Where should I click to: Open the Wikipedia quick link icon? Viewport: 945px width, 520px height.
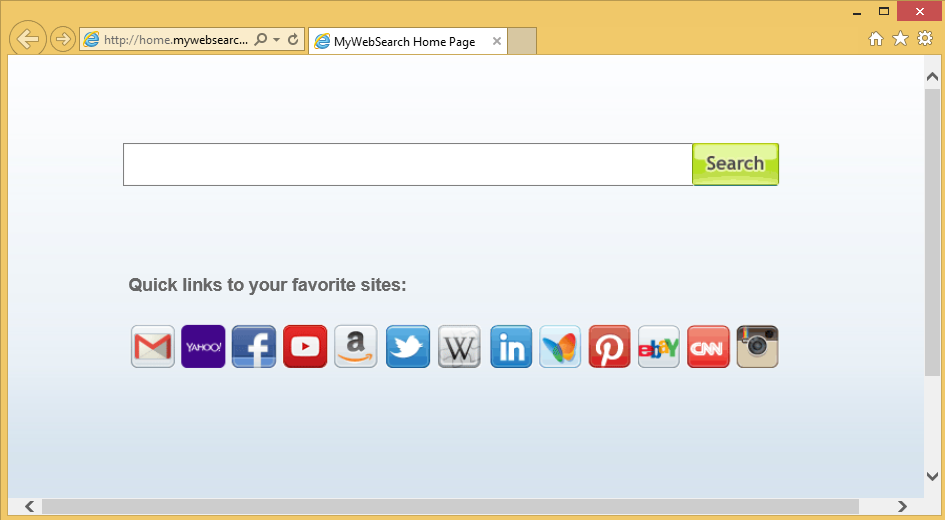click(x=459, y=347)
